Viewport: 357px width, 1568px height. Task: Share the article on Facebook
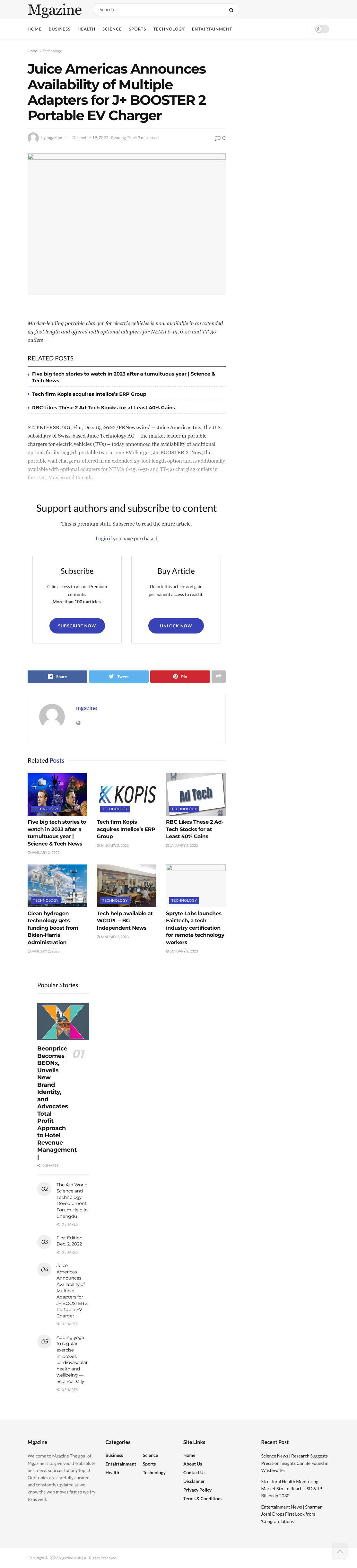pos(57,676)
